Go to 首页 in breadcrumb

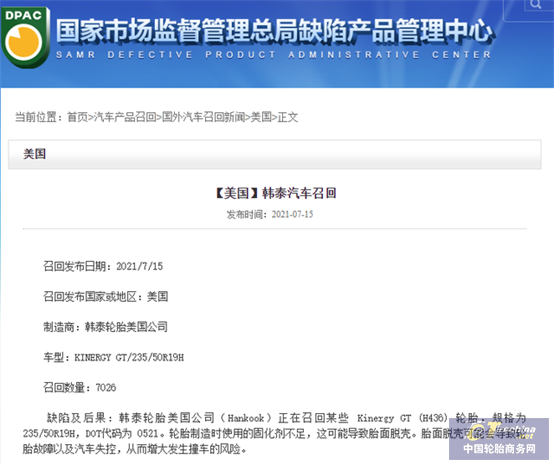[x=77, y=117]
